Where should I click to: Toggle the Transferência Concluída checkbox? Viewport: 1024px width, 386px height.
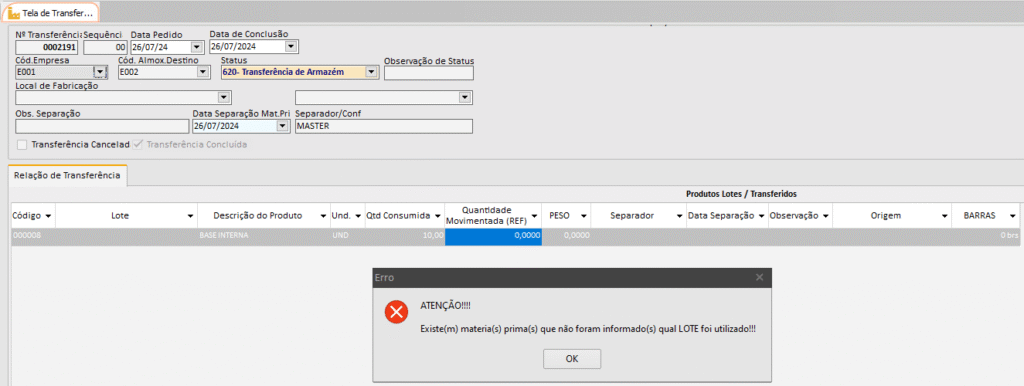point(138,144)
